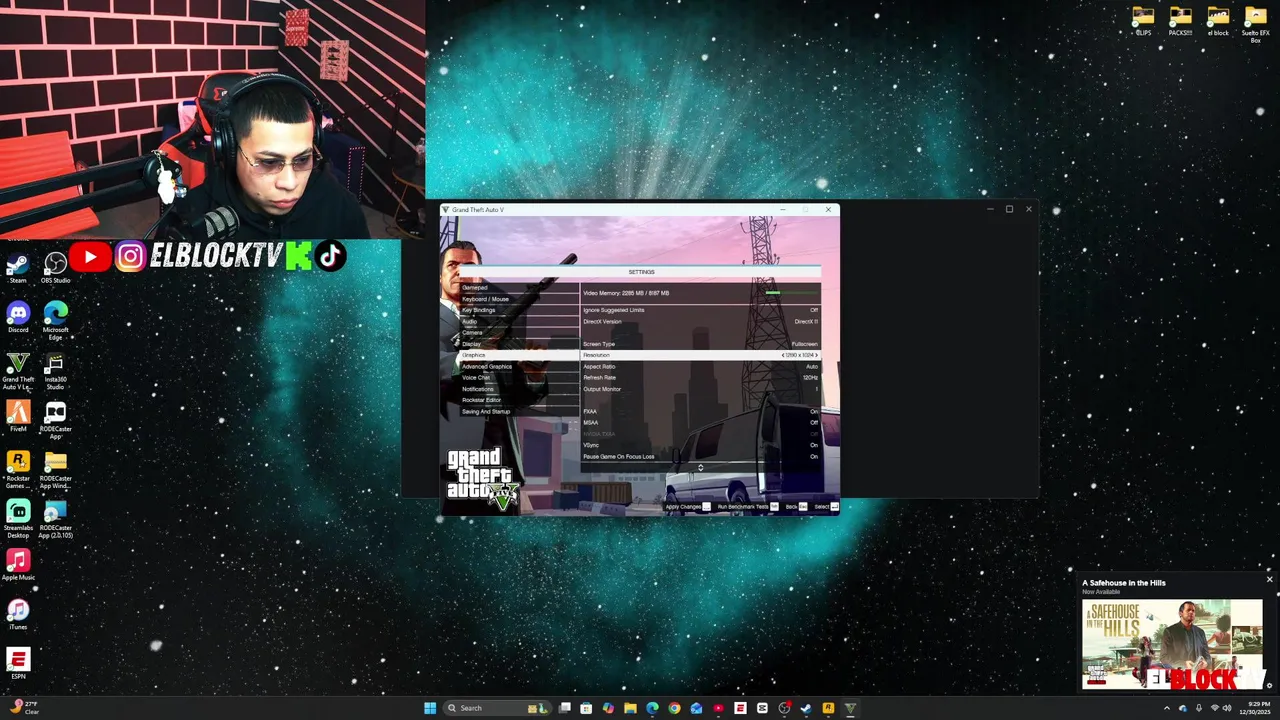Screen dimensions: 1280x720
Task: Open Microsoft Store from the taskbar
Action: pyautogui.click(x=586, y=708)
